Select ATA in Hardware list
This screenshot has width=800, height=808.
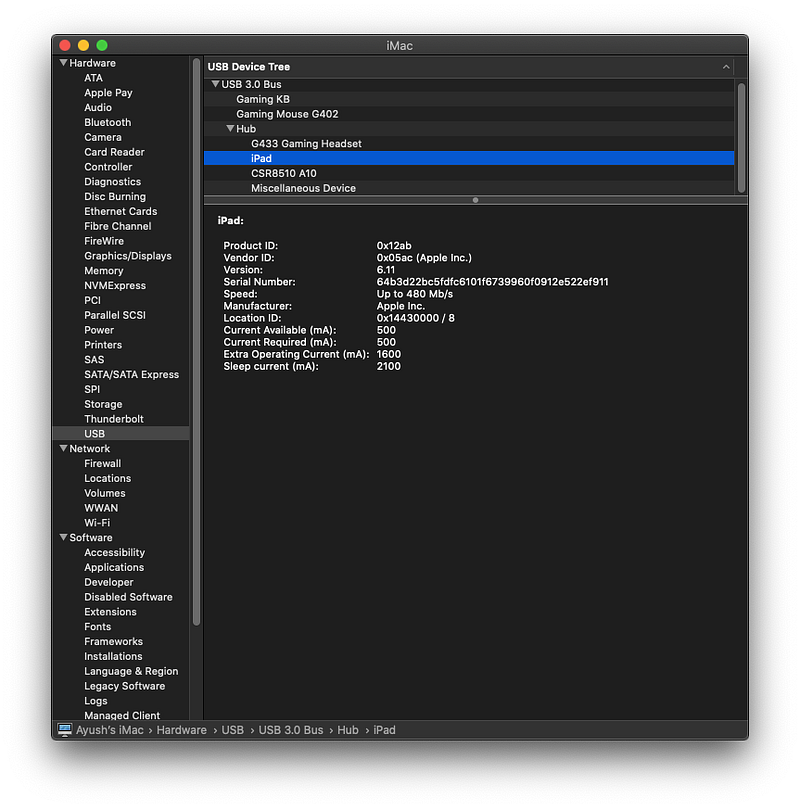pyautogui.click(x=93, y=78)
